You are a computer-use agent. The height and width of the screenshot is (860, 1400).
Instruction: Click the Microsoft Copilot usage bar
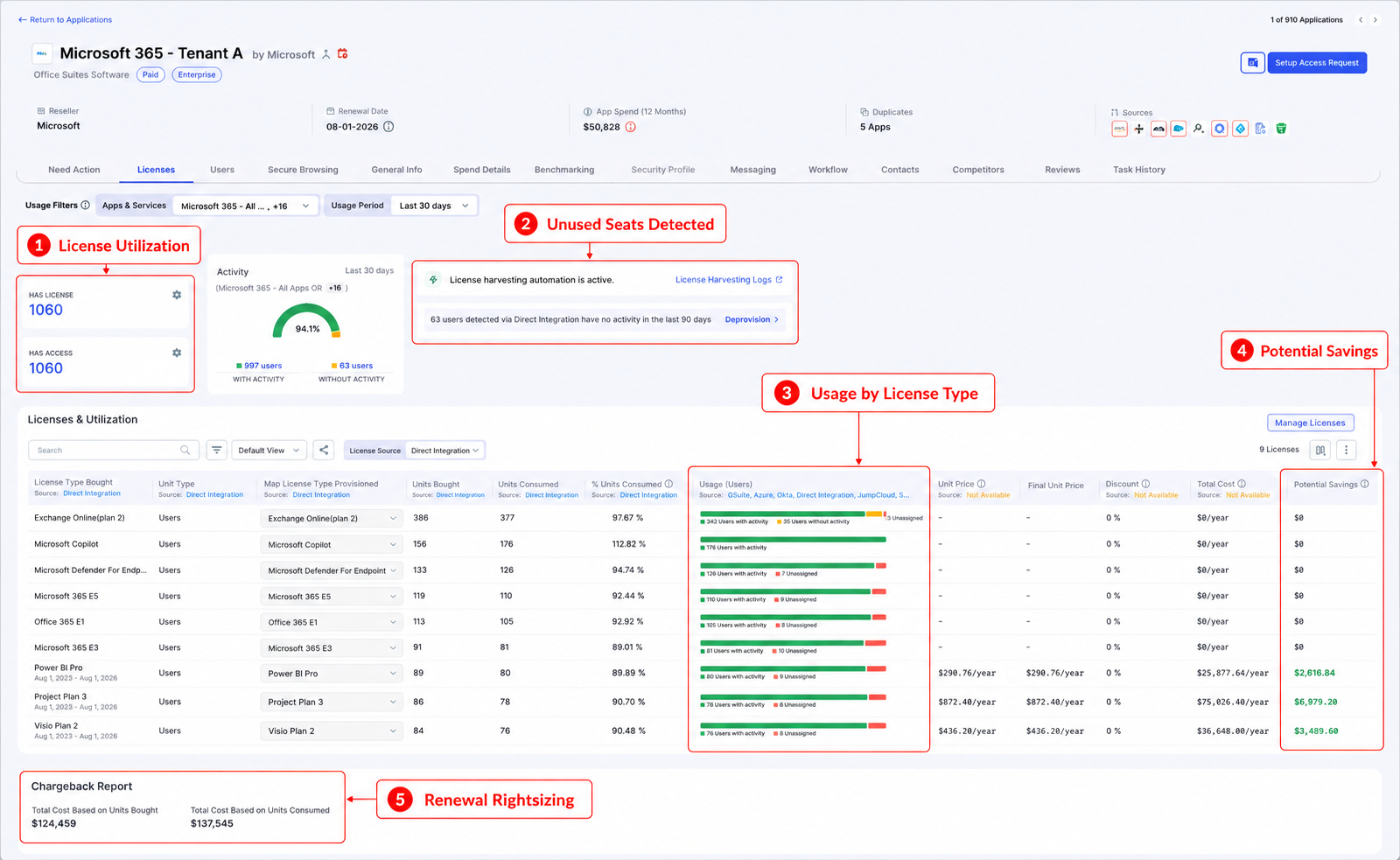click(794, 540)
